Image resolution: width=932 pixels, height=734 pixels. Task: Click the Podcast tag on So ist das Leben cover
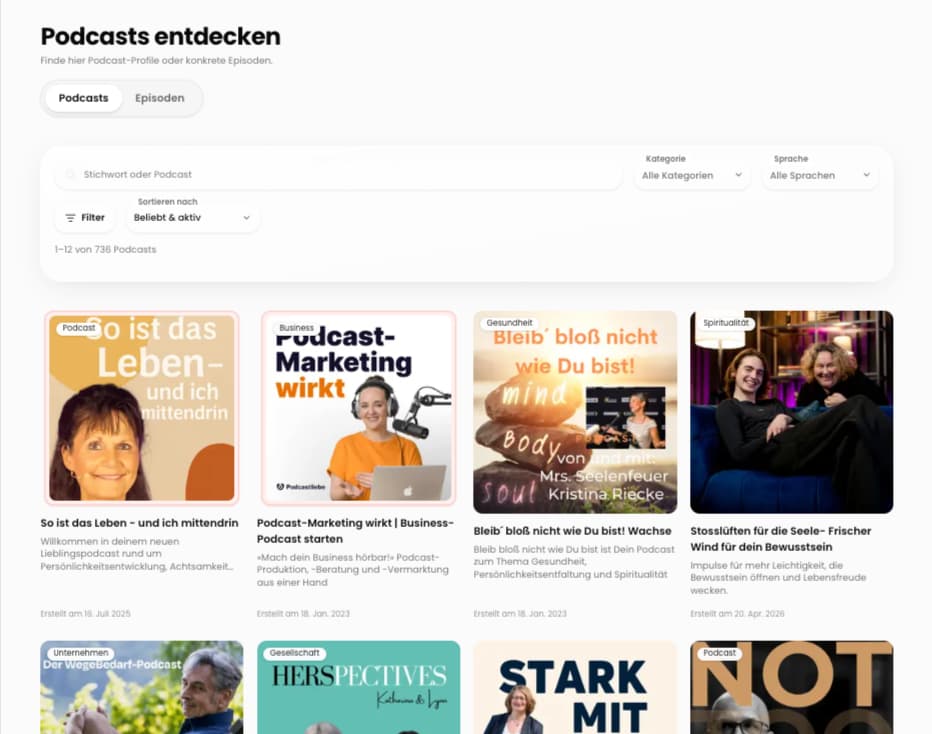point(79,328)
